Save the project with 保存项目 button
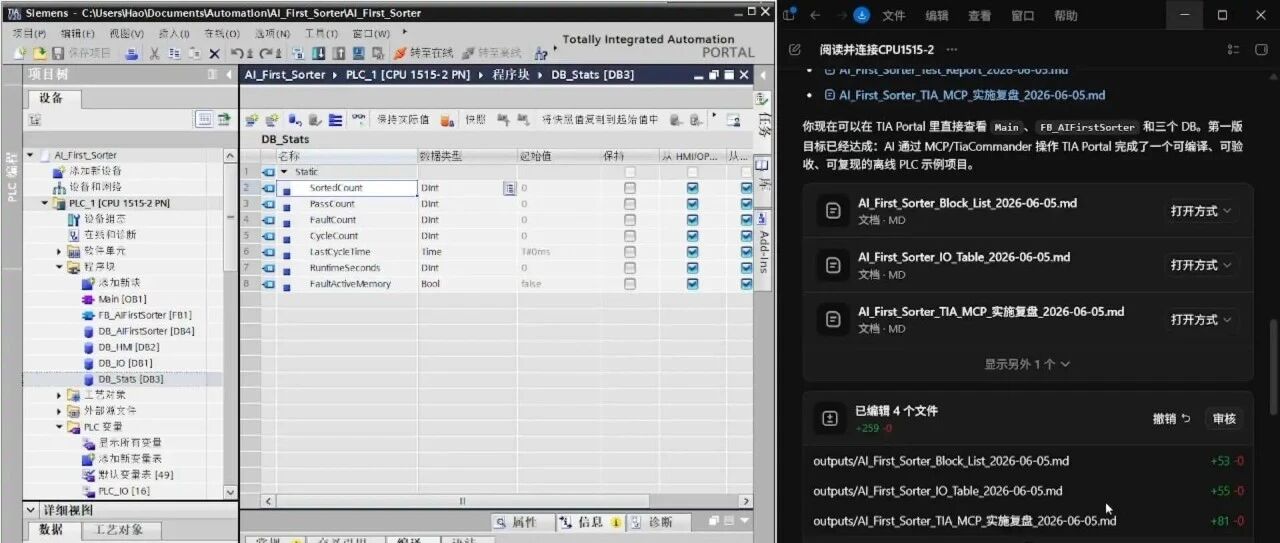 [82, 53]
